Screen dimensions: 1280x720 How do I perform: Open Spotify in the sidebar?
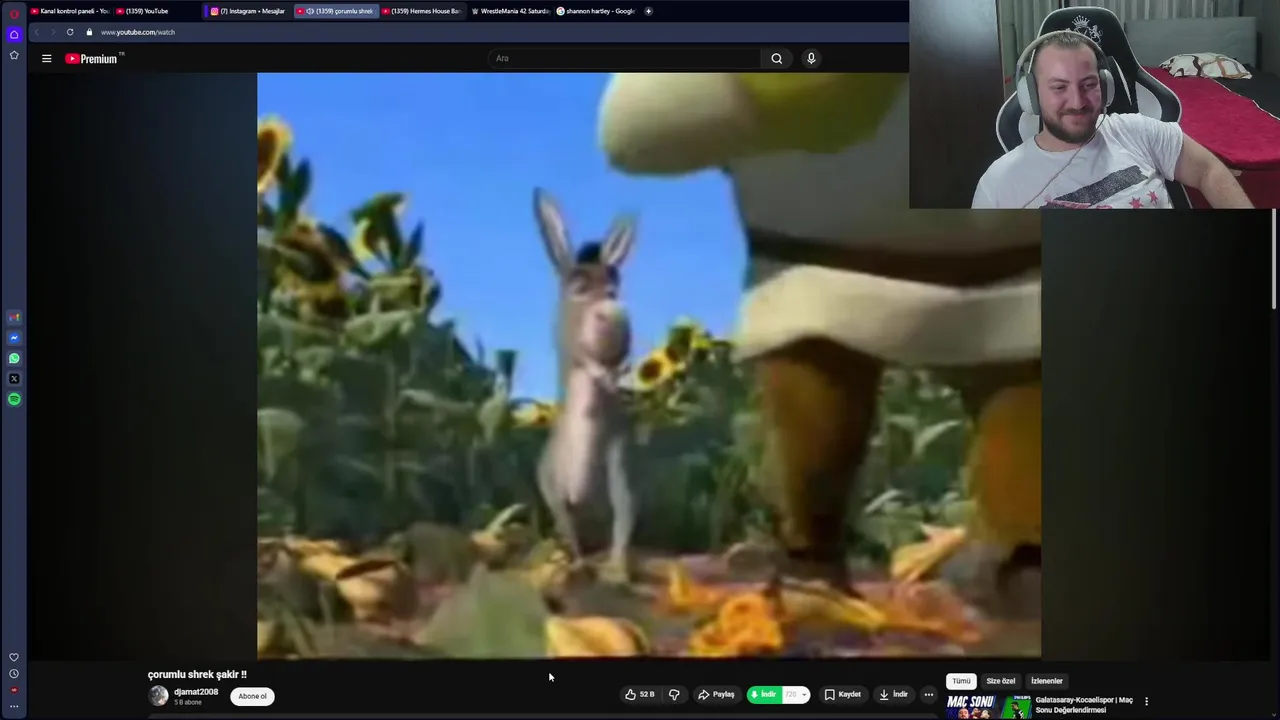click(x=14, y=399)
